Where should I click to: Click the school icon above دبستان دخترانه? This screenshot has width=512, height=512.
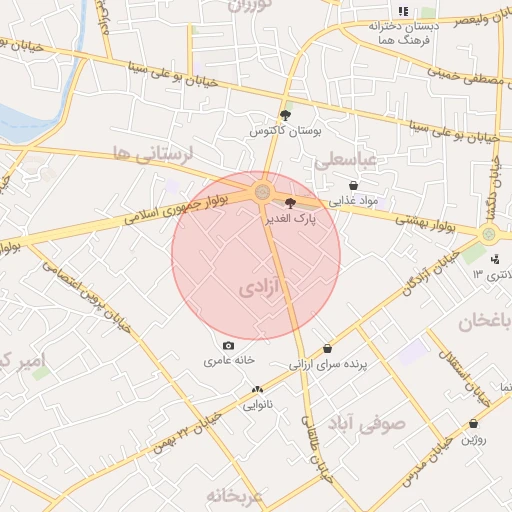click(404, 12)
